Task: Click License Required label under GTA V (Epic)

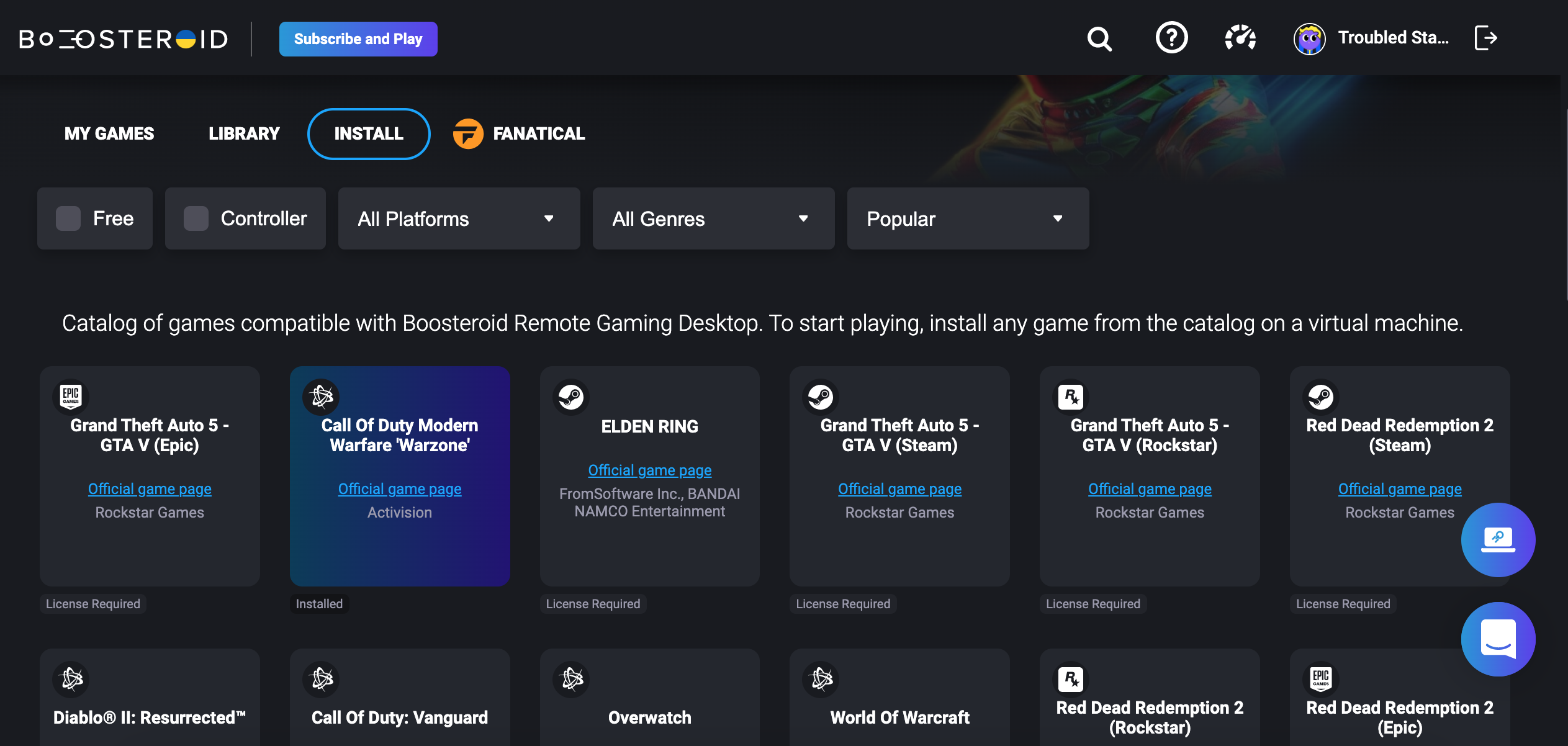Action: 93,604
